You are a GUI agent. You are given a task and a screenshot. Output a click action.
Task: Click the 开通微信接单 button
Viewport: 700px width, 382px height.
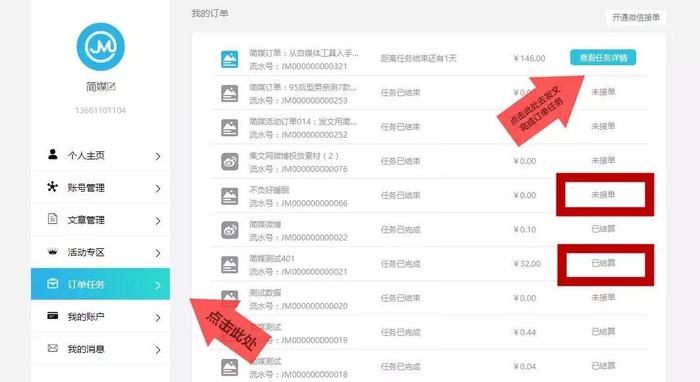[636, 17]
